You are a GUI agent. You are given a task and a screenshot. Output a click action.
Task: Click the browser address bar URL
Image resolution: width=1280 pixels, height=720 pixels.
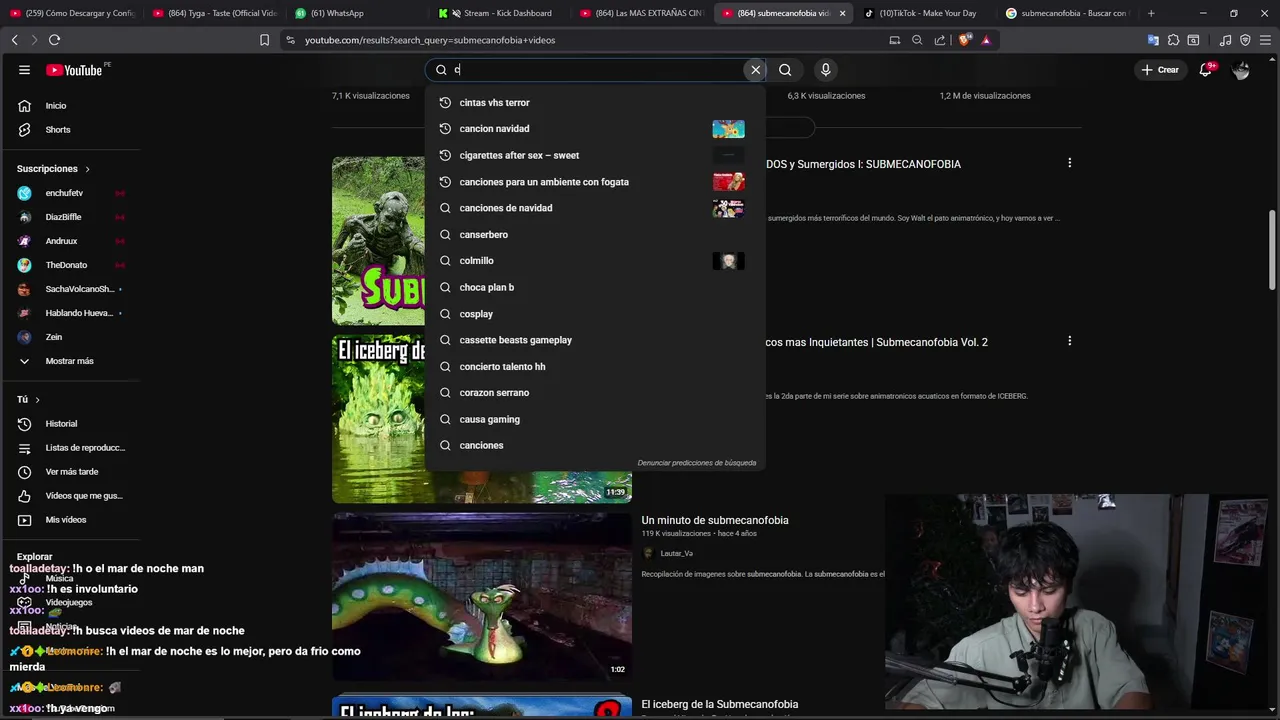tap(430, 40)
